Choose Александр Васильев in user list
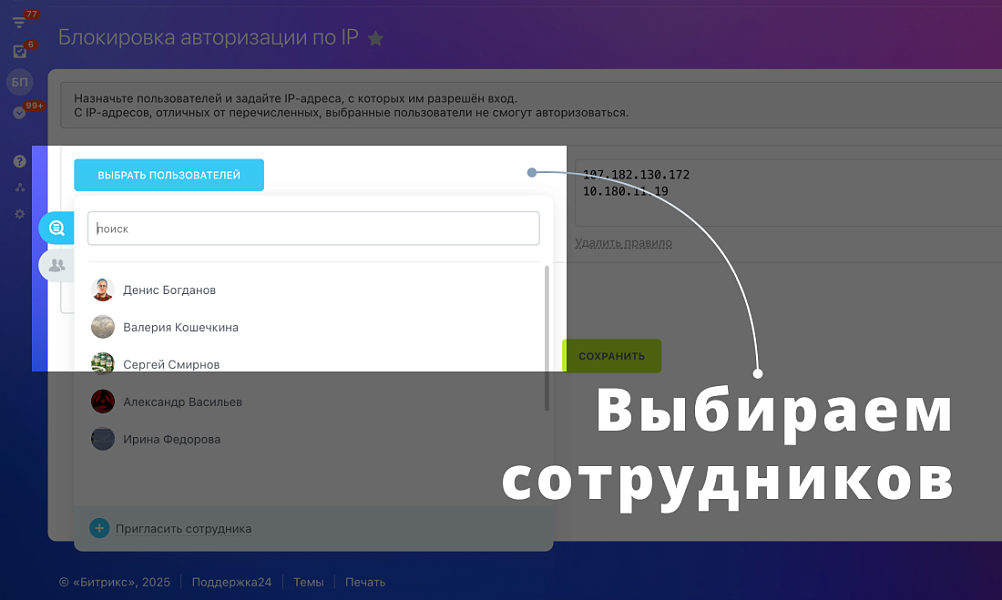Image resolution: width=1002 pixels, height=600 pixels. (182, 402)
